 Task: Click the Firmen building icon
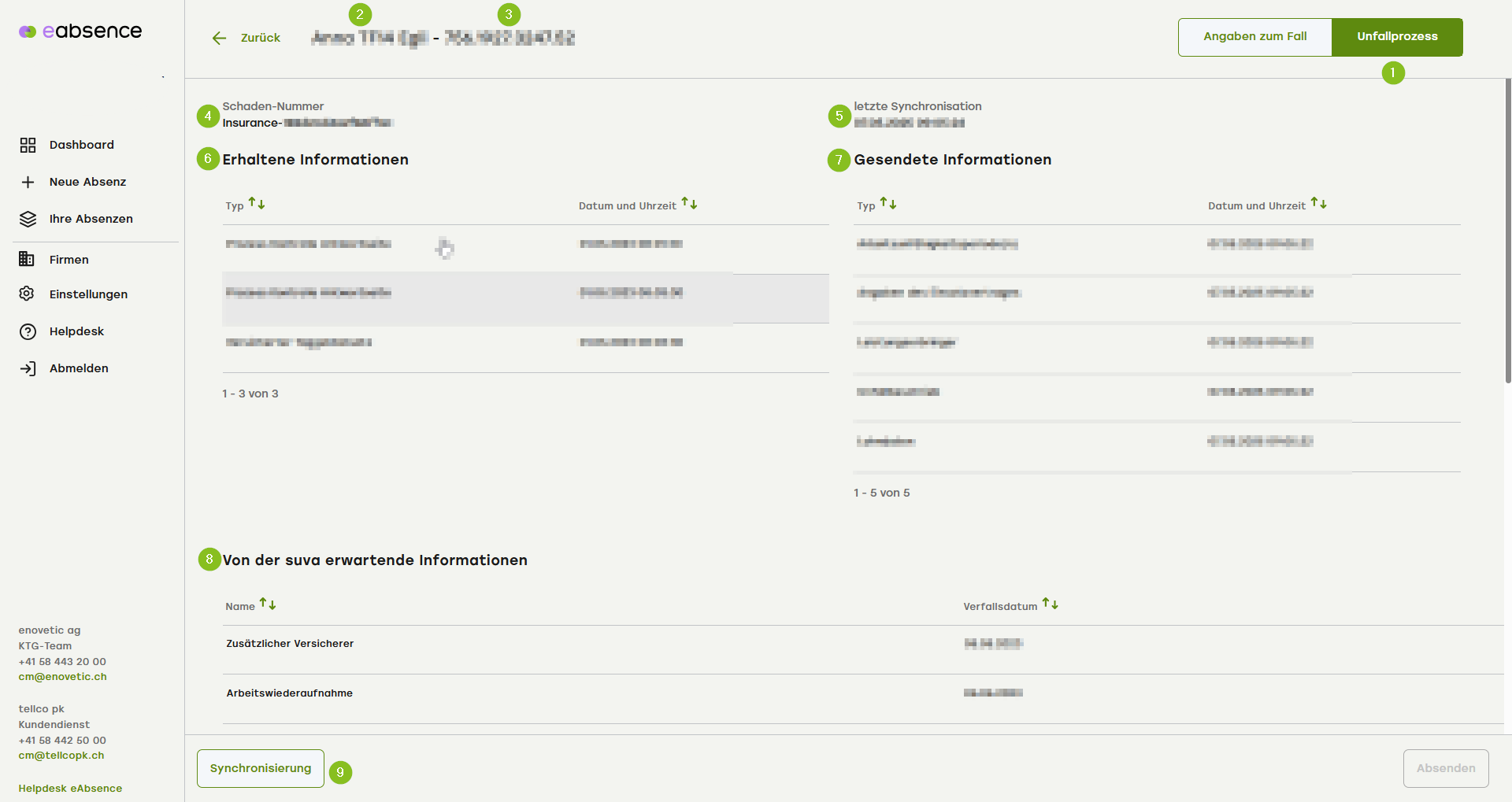27,259
